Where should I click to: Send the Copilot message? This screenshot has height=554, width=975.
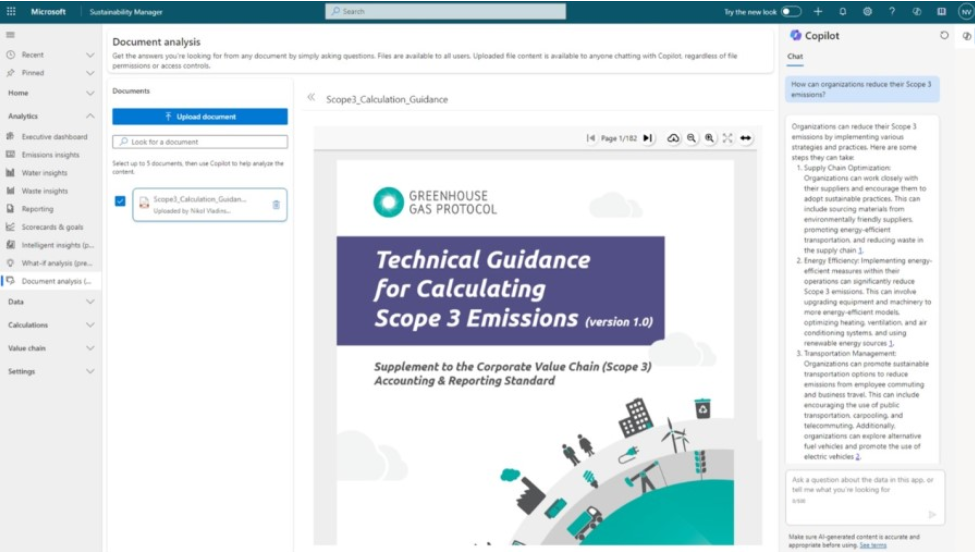[x=932, y=514]
